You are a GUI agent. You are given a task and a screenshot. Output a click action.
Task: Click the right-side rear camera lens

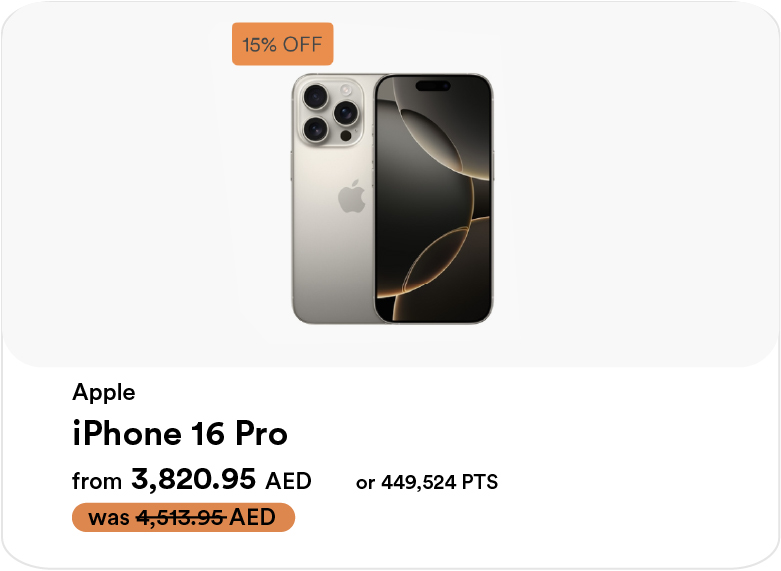(346, 112)
